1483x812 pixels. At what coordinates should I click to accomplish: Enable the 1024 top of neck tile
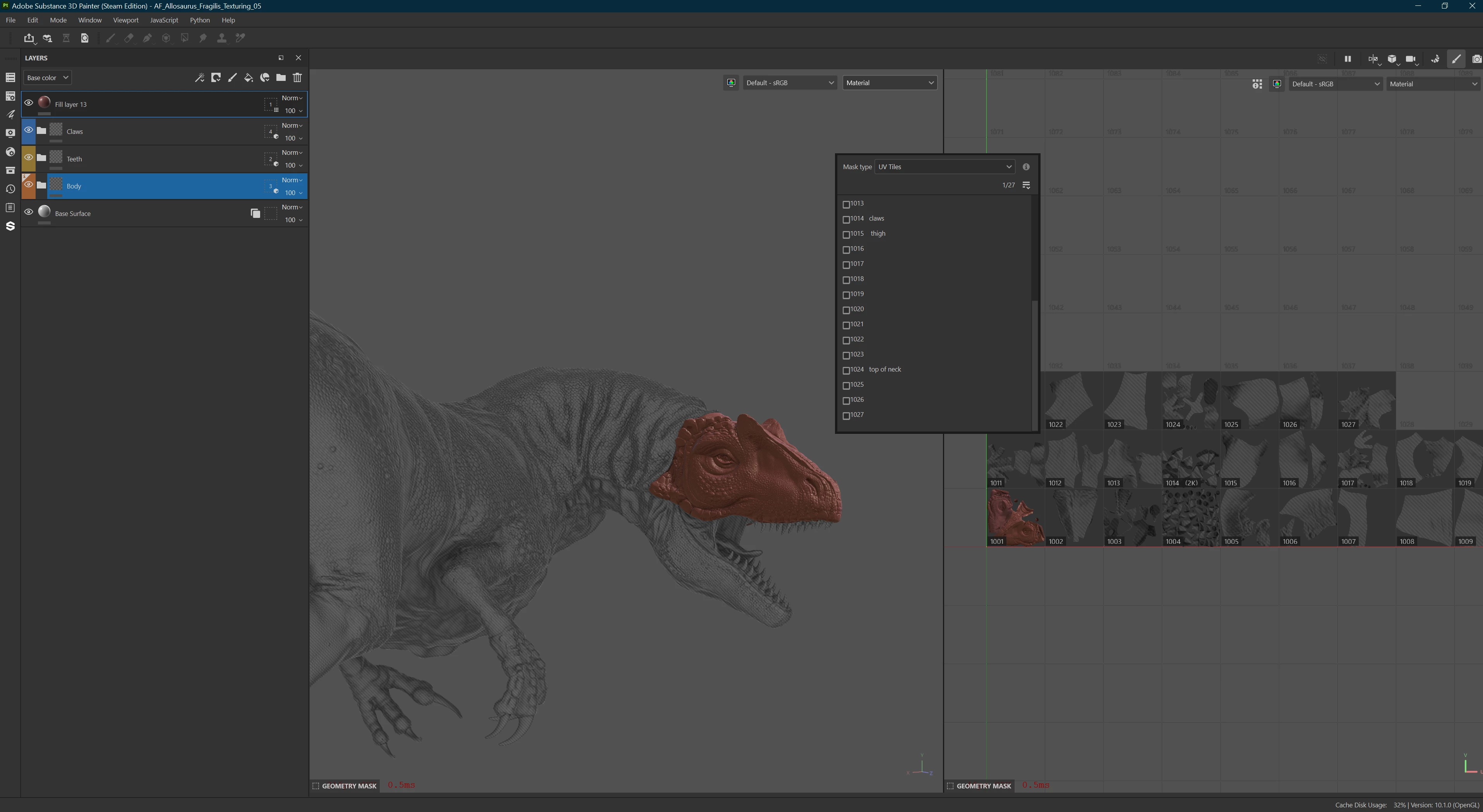click(846, 370)
